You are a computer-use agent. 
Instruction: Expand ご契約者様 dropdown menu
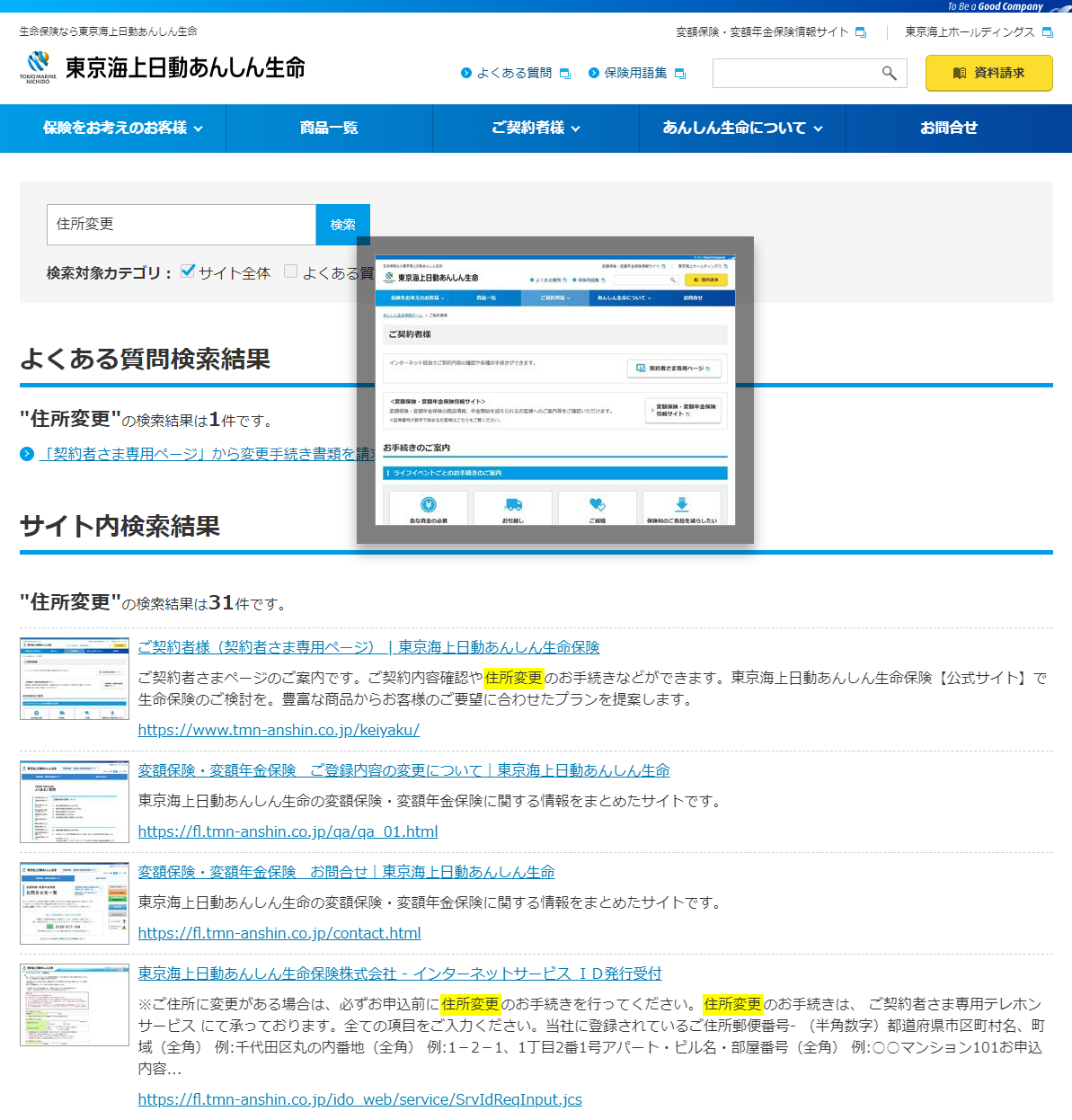[536, 128]
